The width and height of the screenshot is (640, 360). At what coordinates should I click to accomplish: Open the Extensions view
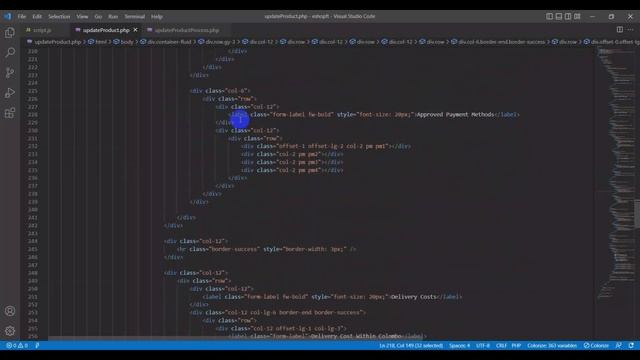pyautogui.click(x=10, y=113)
